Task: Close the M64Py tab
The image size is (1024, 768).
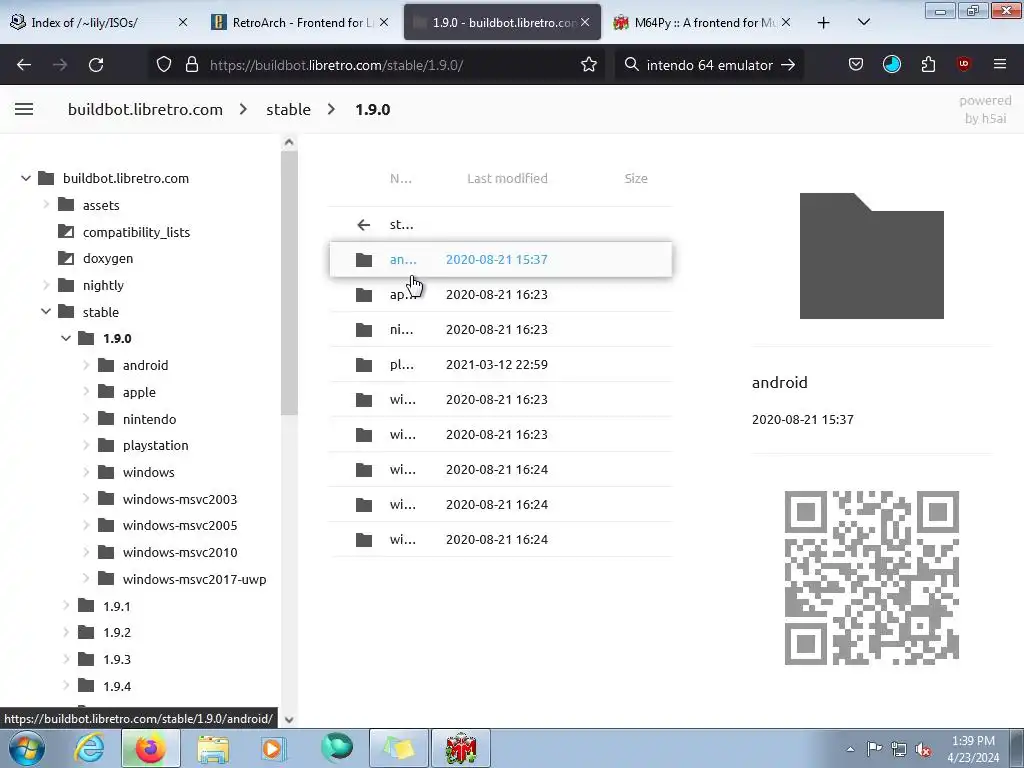Action: (x=786, y=22)
